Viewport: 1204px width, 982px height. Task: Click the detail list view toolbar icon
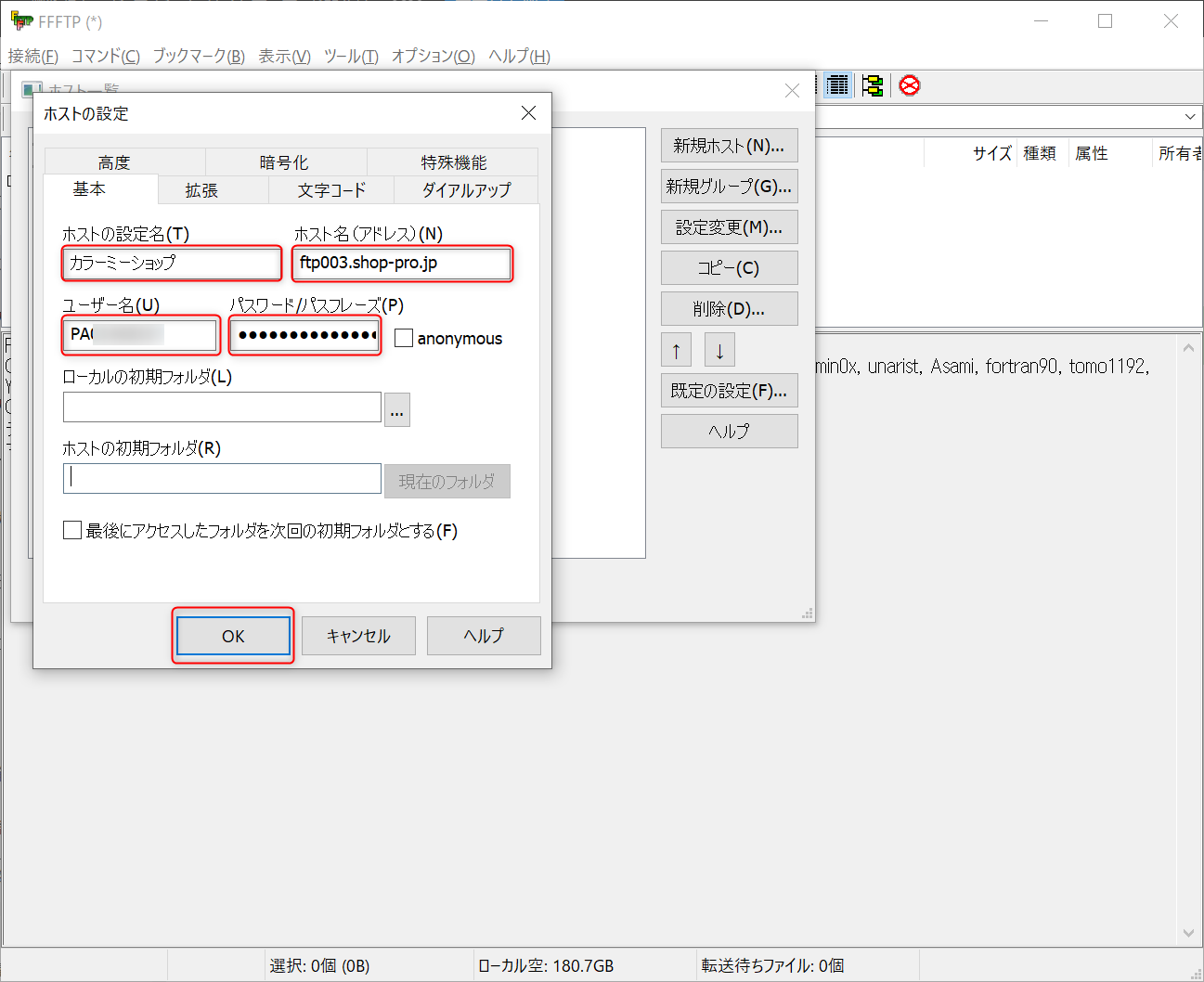[x=837, y=85]
